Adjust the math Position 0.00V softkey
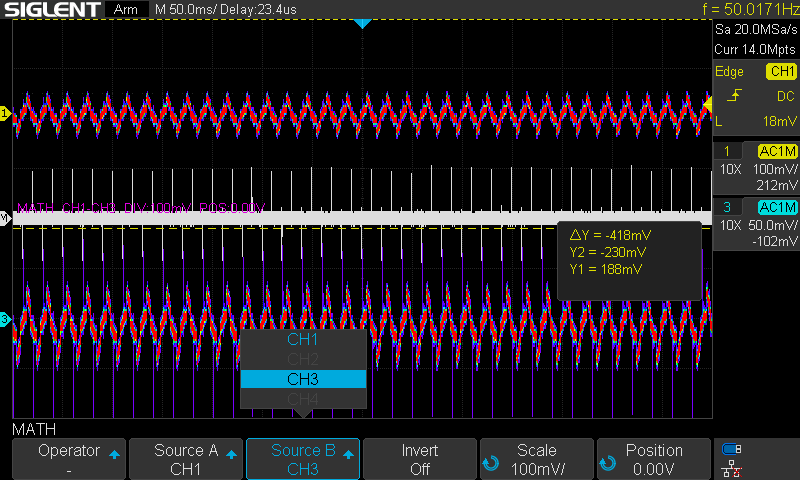 [654, 459]
